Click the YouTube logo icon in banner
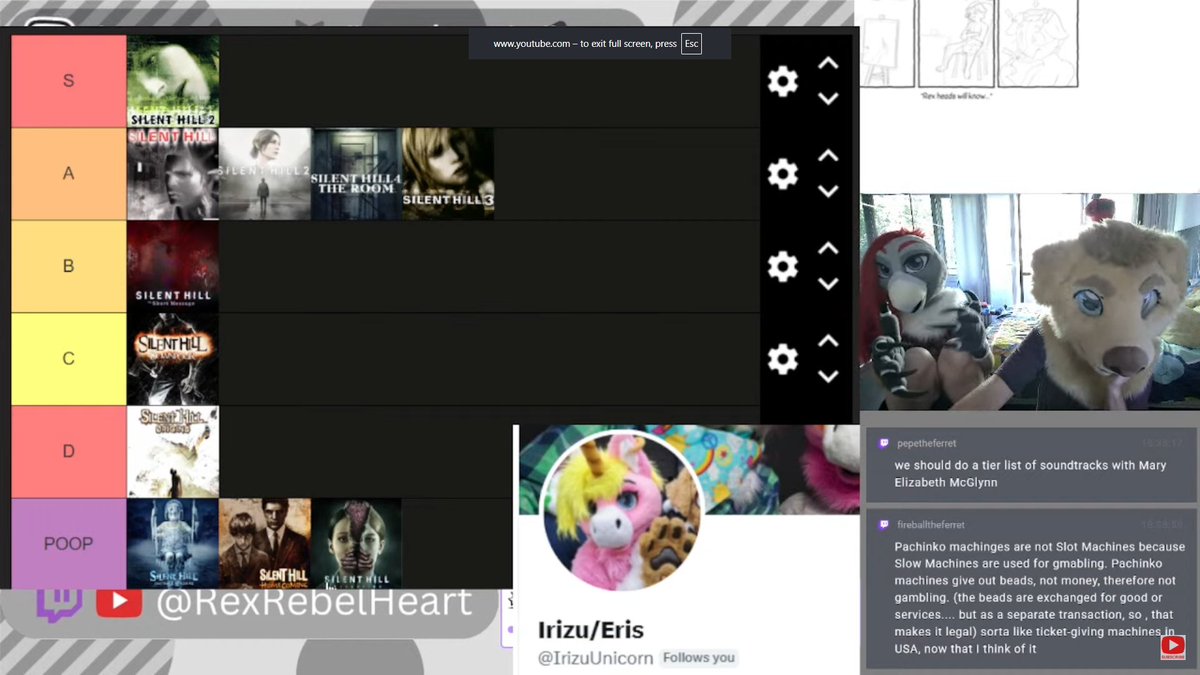The width and height of the screenshot is (1200, 675). point(118,601)
